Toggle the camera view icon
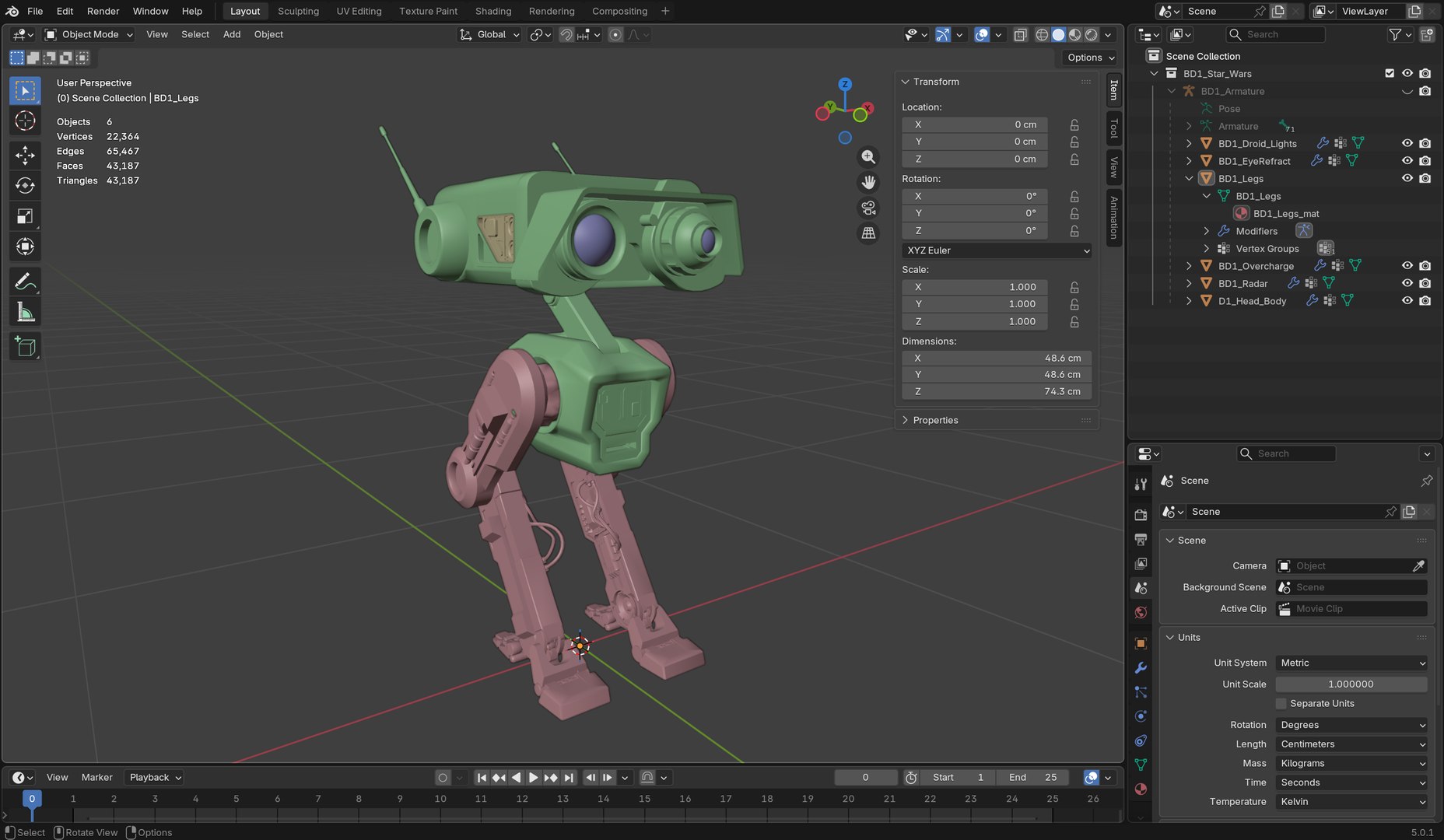The height and width of the screenshot is (840, 1444). tap(868, 208)
